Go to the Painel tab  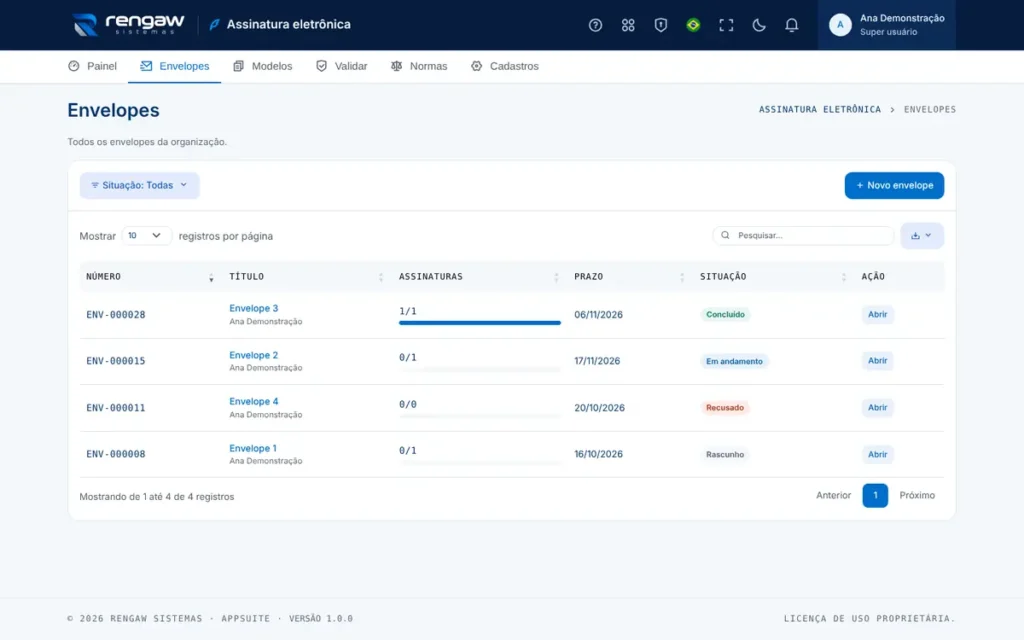(x=92, y=66)
